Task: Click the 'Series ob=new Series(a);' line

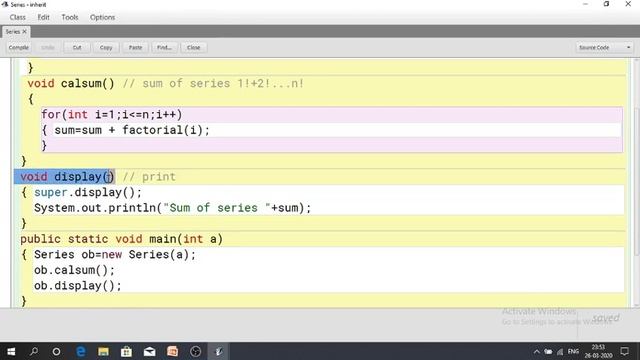Action: (115, 255)
